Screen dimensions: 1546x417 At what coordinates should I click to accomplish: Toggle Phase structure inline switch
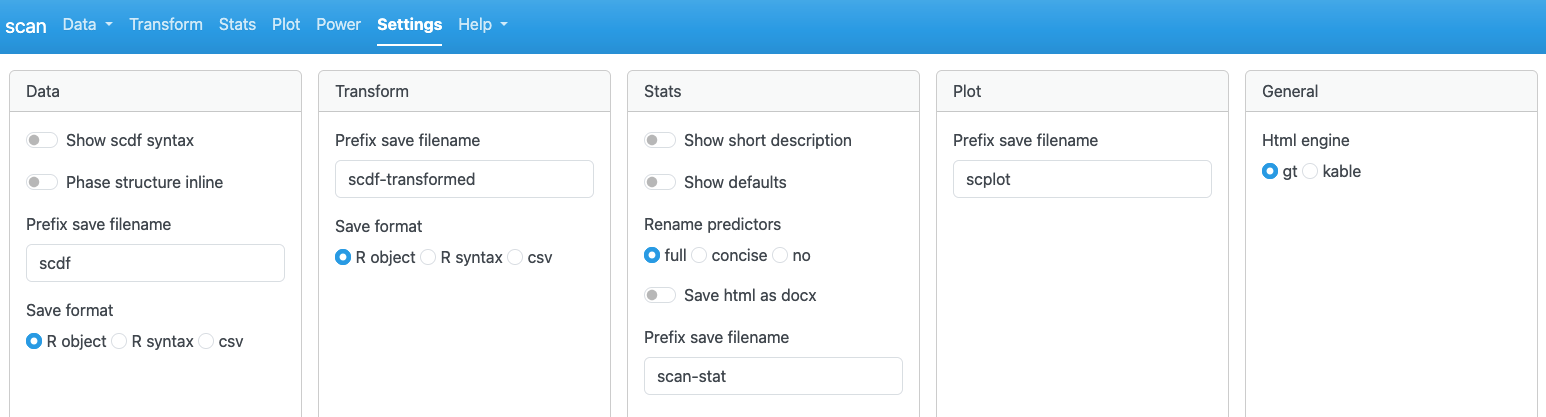[x=42, y=182]
